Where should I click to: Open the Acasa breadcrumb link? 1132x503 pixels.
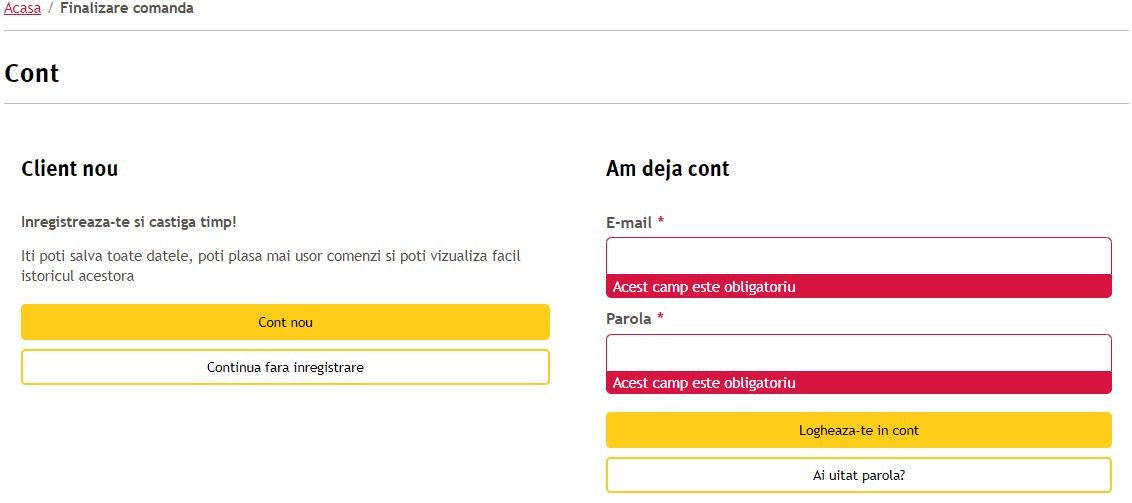22,9
